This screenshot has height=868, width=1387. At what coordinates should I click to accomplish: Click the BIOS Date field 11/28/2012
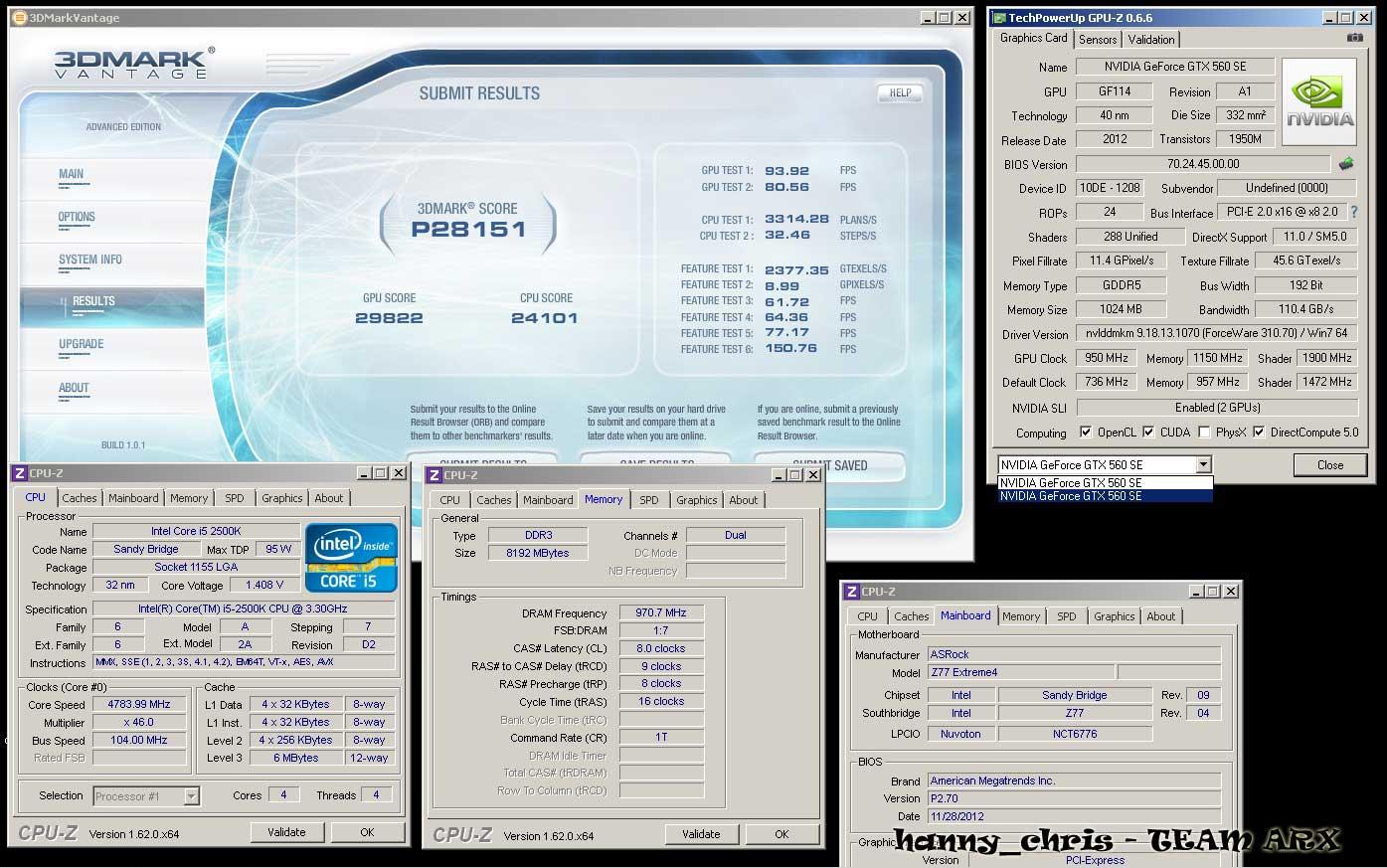click(1074, 816)
